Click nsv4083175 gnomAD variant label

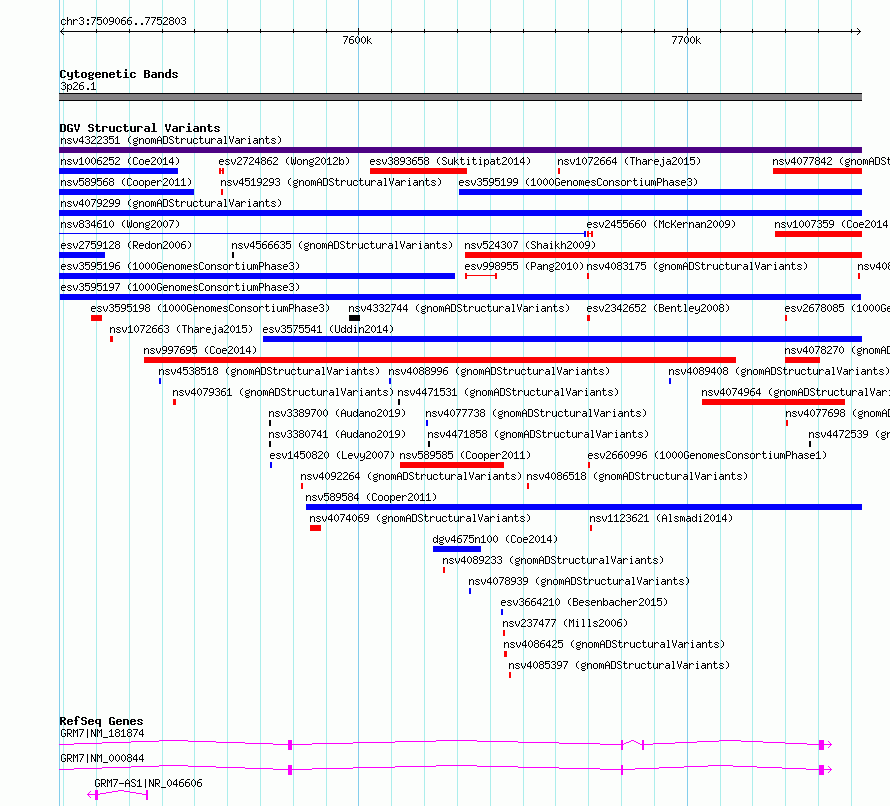697,266
